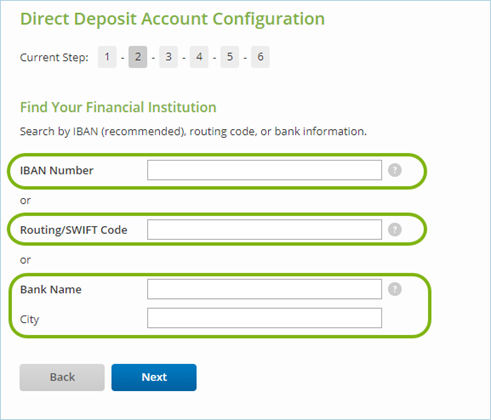The image size is (491, 420).
Task: Click into the Routing/SWIFT Code field
Action: [x=264, y=230]
